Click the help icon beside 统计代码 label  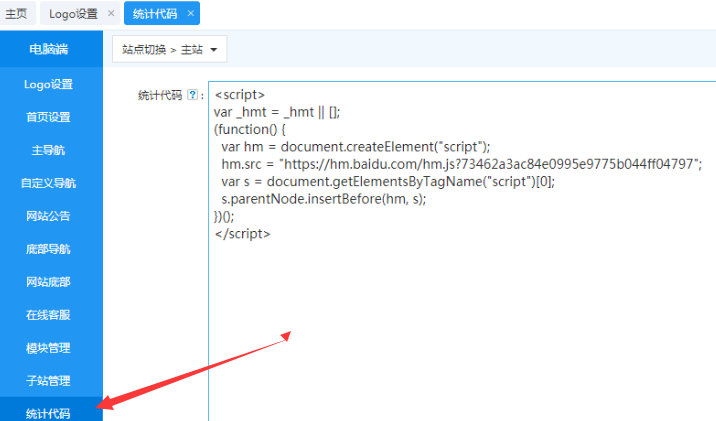pos(192,95)
